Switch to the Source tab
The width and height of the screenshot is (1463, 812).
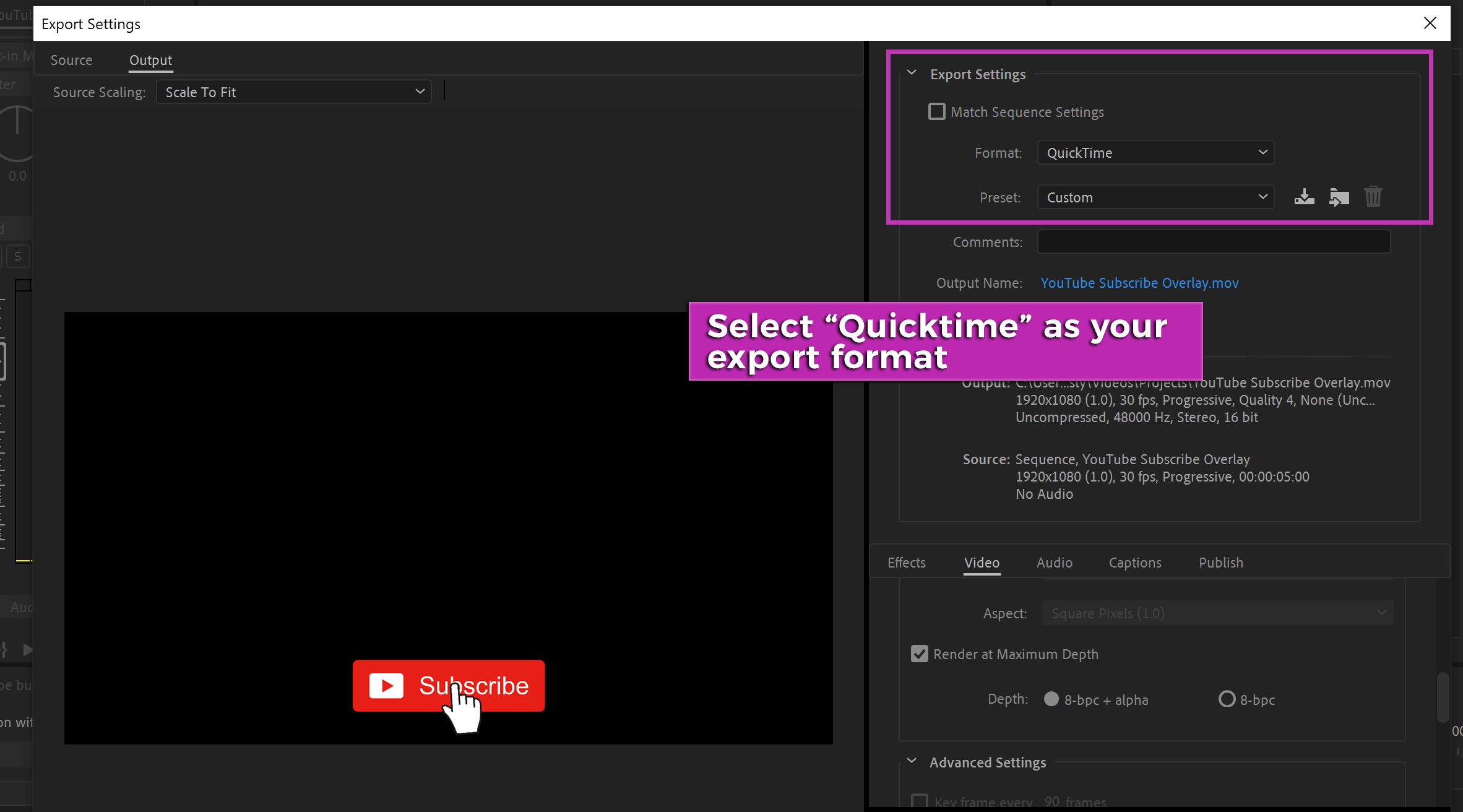[x=71, y=59]
